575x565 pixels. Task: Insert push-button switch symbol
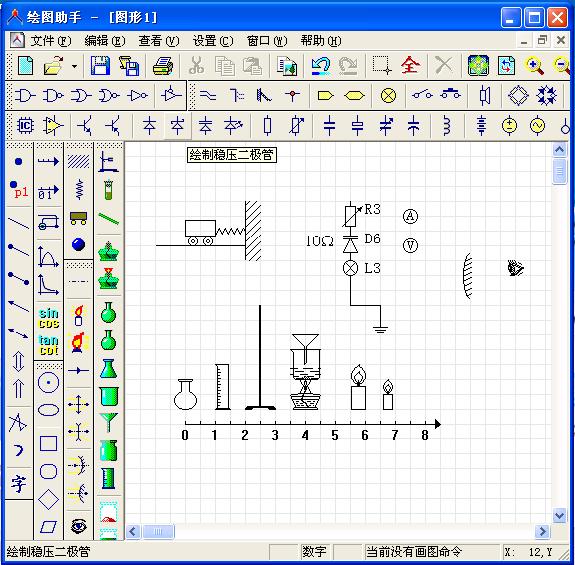tap(451, 94)
